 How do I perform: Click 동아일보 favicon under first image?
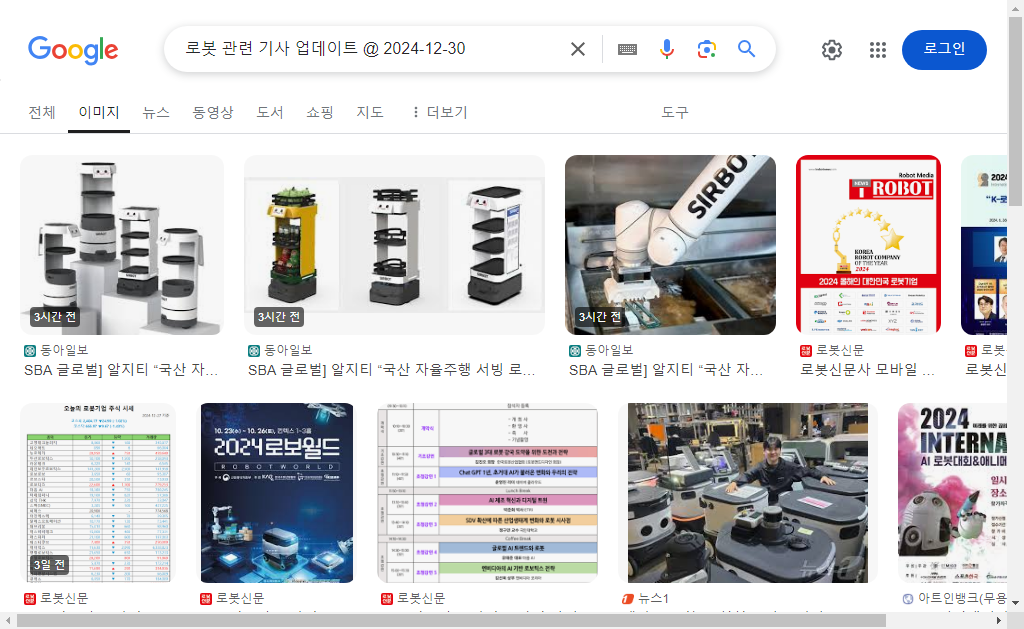pyautogui.click(x=30, y=351)
